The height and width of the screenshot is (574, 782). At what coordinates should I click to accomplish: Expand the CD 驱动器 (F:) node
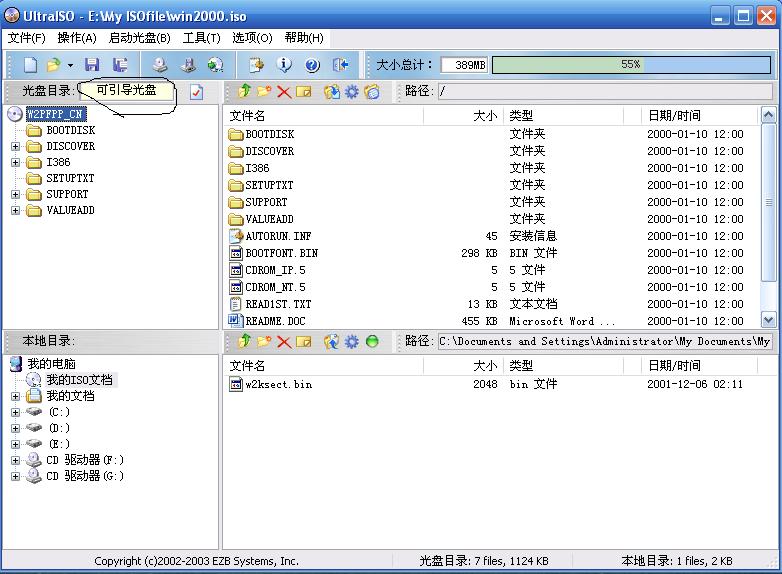pos(15,460)
